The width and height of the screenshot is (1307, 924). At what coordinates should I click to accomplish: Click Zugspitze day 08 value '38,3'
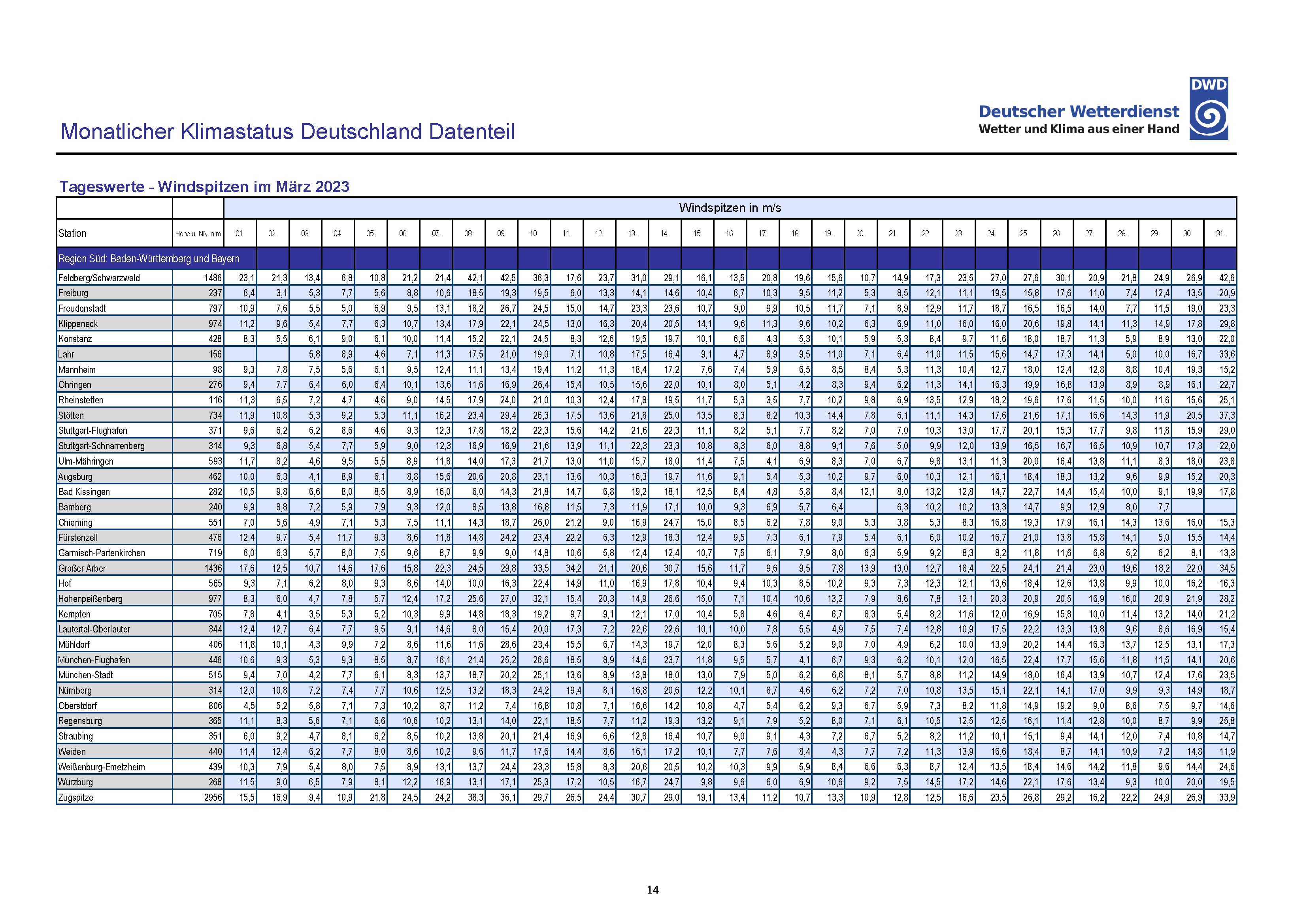475,797
